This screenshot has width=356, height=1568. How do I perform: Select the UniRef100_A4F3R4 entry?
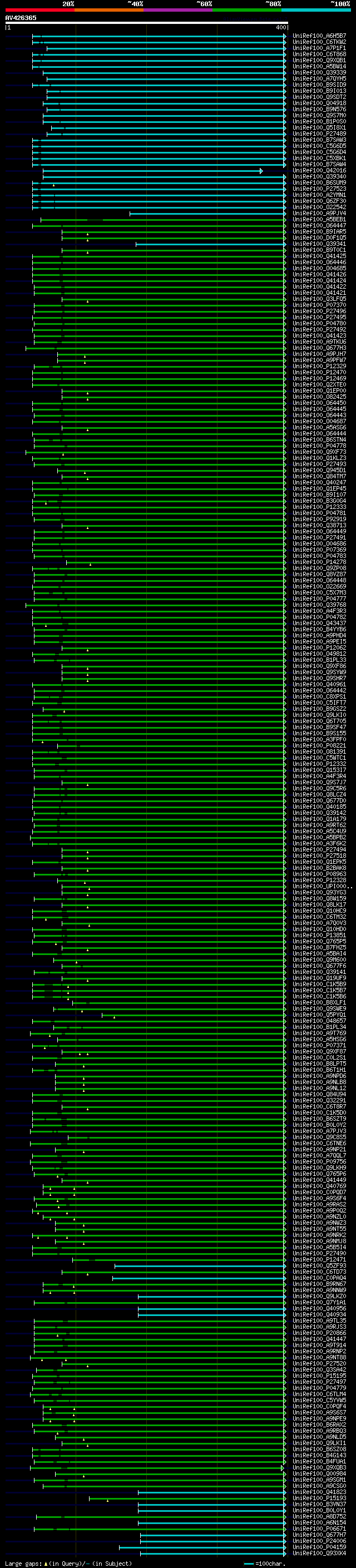coord(319,776)
